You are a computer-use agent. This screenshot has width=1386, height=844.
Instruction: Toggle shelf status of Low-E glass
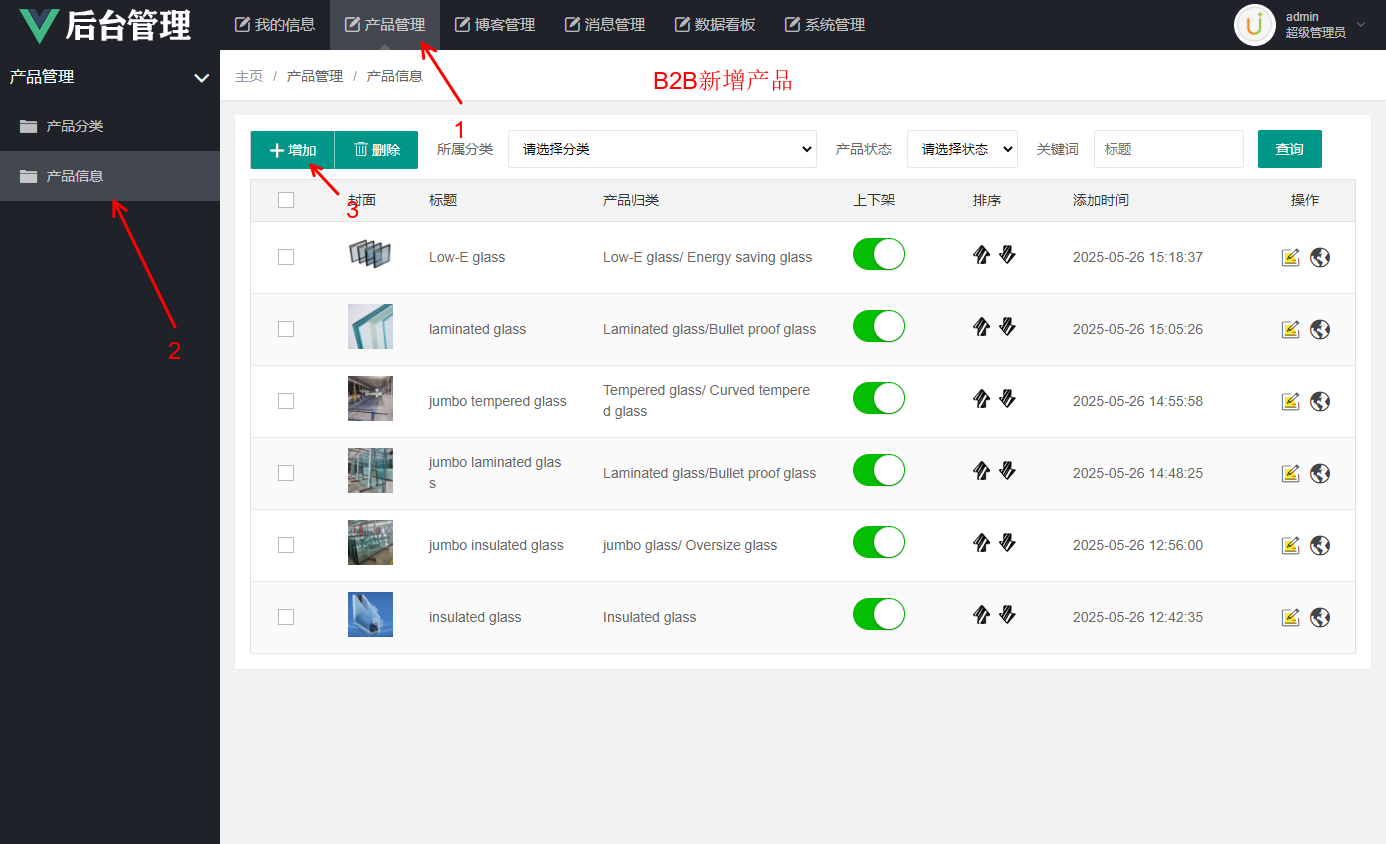tap(879, 254)
